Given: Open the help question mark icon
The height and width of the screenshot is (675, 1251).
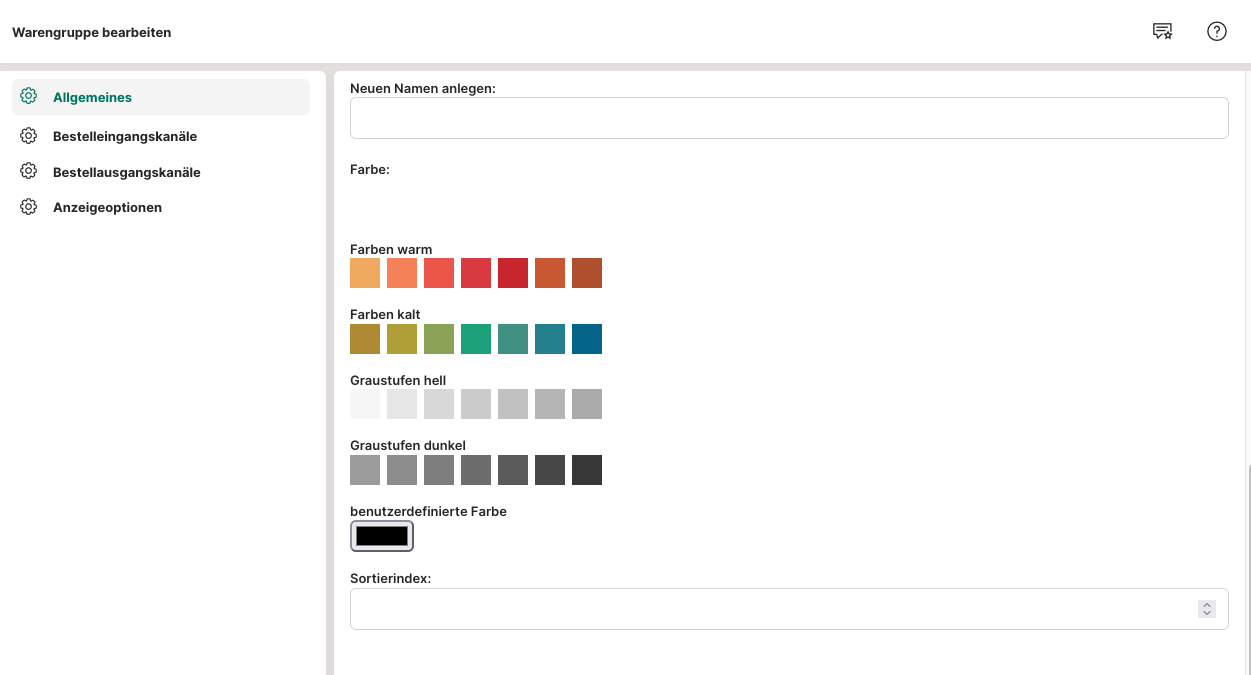Looking at the screenshot, I should (x=1216, y=32).
